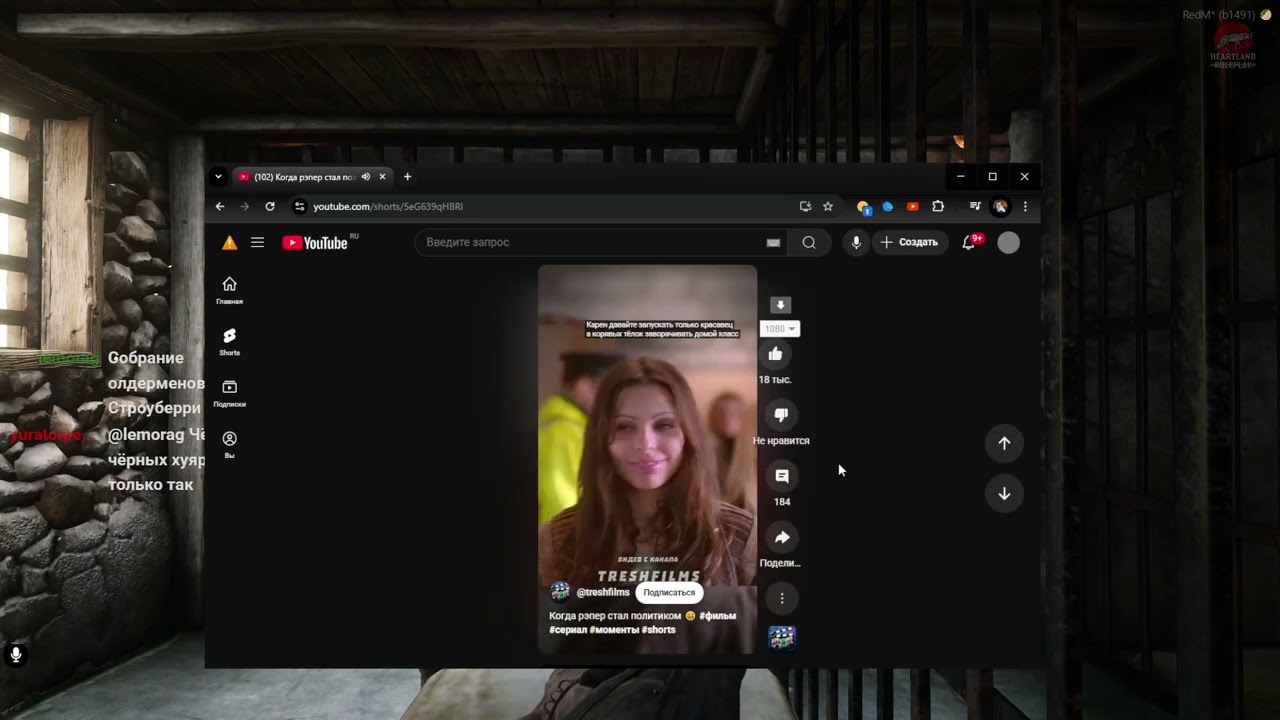The width and height of the screenshot is (1280, 720).
Task: Click the orange warning triangle icon
Action: 229,242
